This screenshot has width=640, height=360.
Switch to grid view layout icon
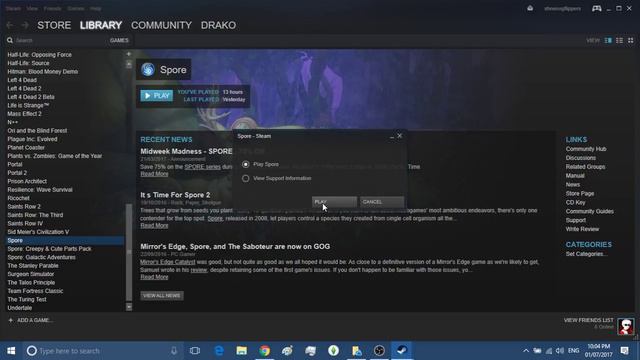(631, 40)
